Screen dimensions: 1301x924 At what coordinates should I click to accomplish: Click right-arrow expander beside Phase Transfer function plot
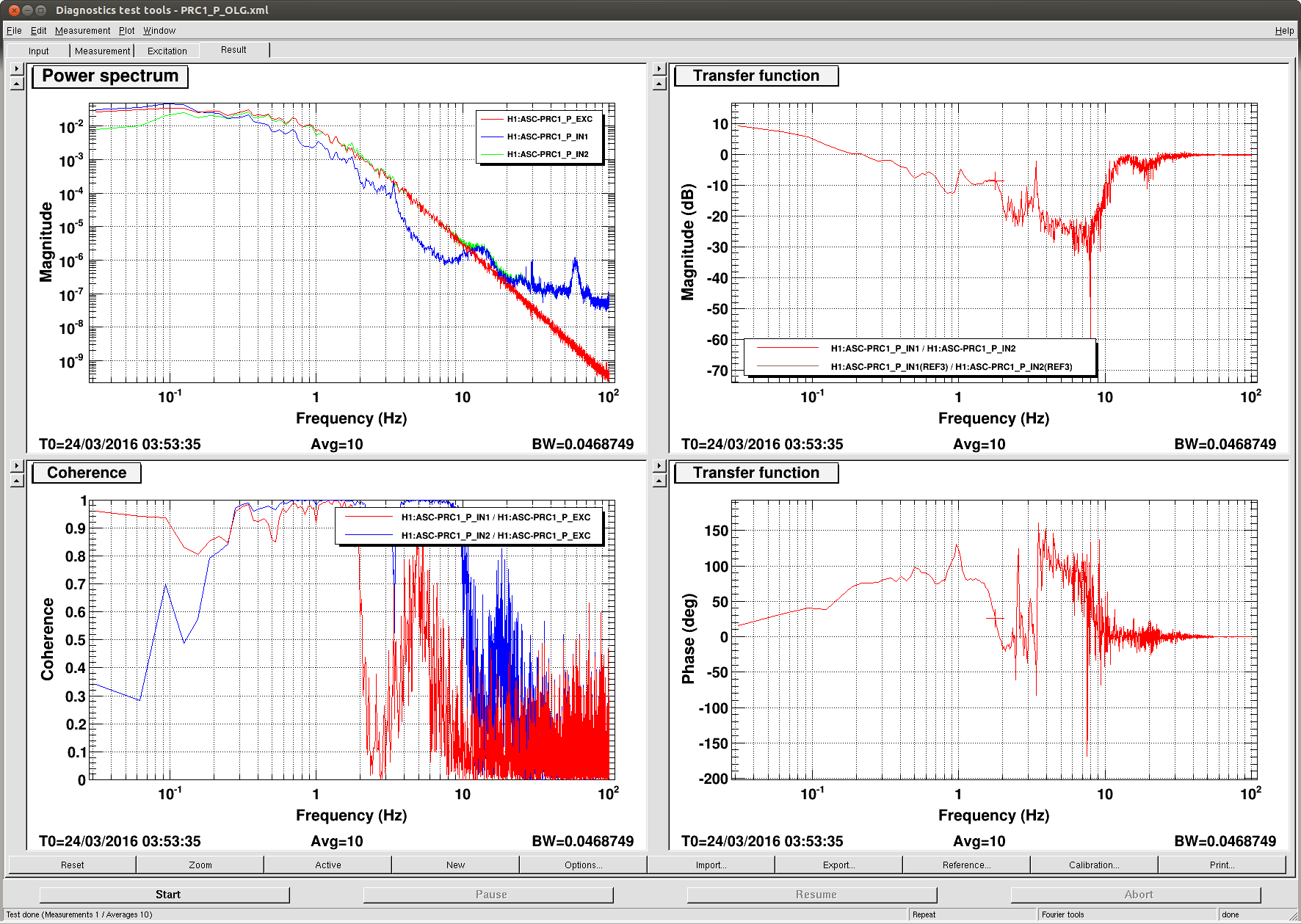tap(659, 466)
